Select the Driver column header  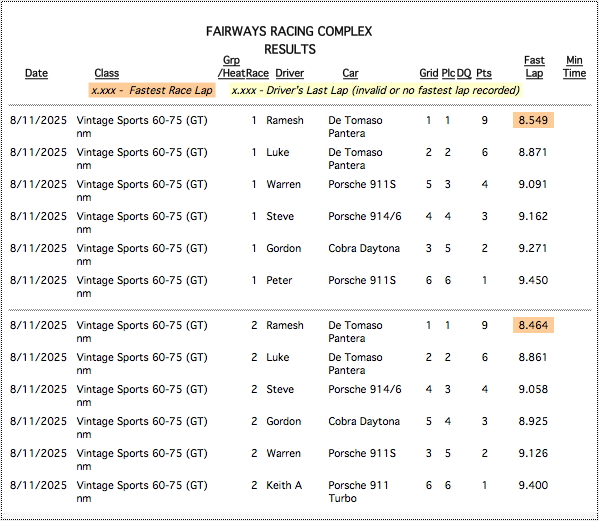click(290, 73)
